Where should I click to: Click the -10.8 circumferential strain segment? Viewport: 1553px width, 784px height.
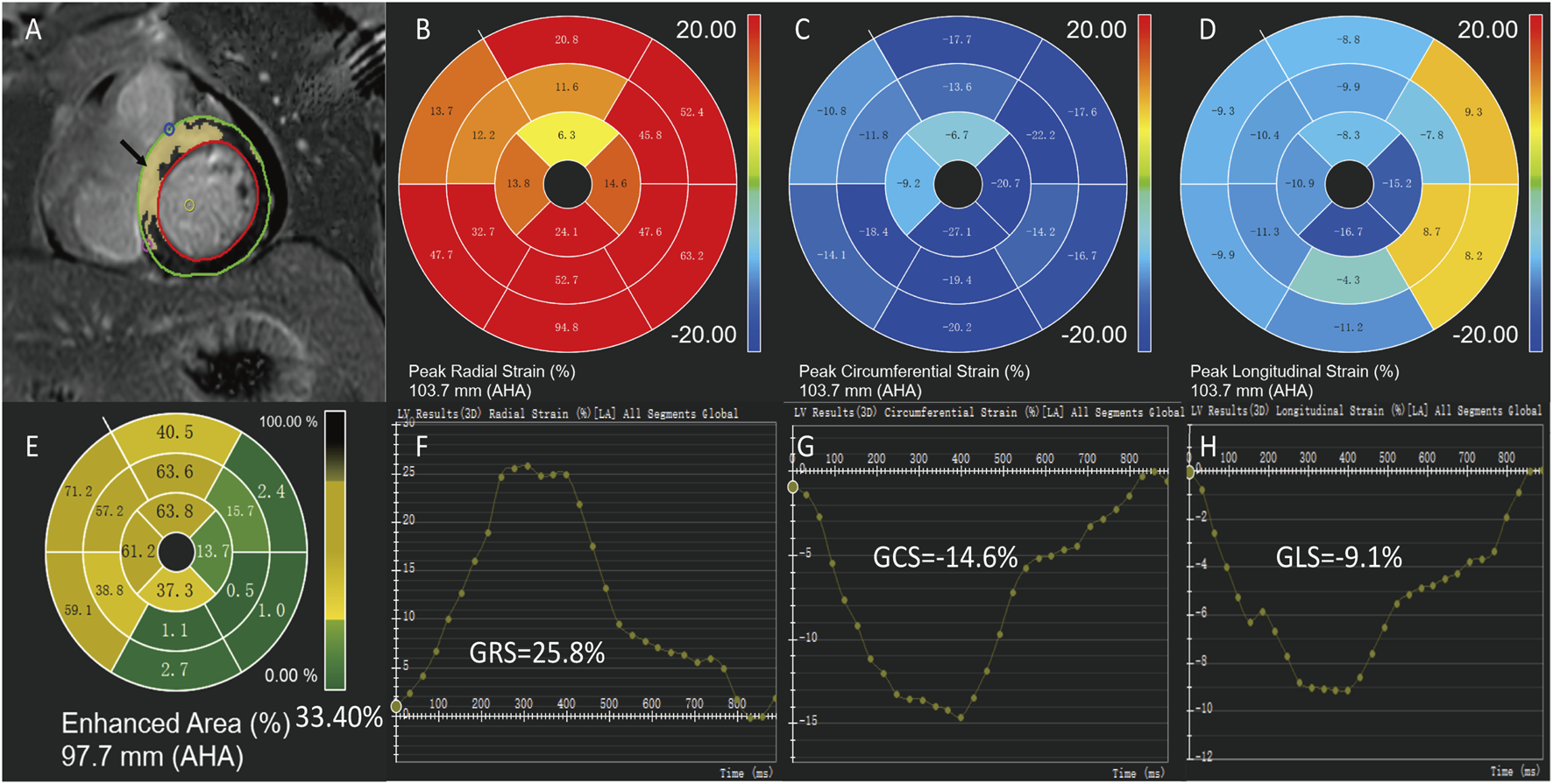click(x=832, y=111)
